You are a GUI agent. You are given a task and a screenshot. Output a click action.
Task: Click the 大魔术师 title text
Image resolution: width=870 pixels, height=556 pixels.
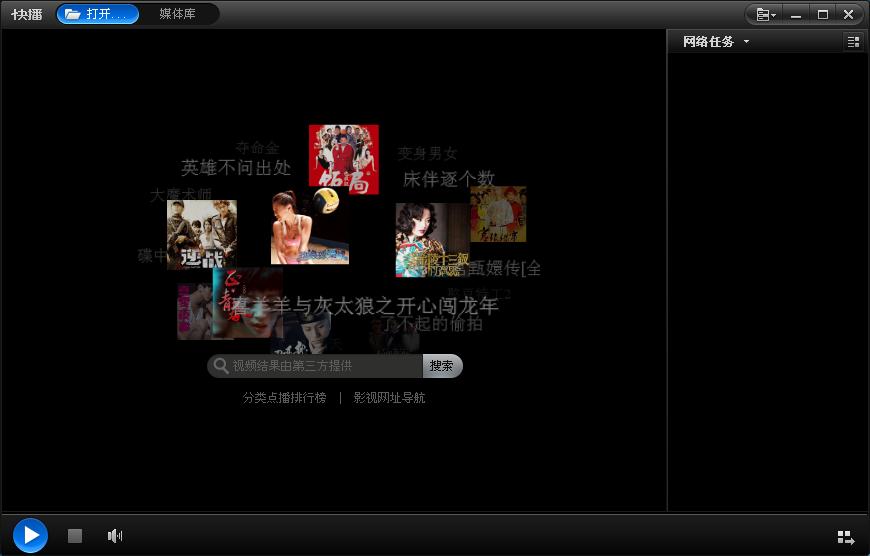pos(181,195)
